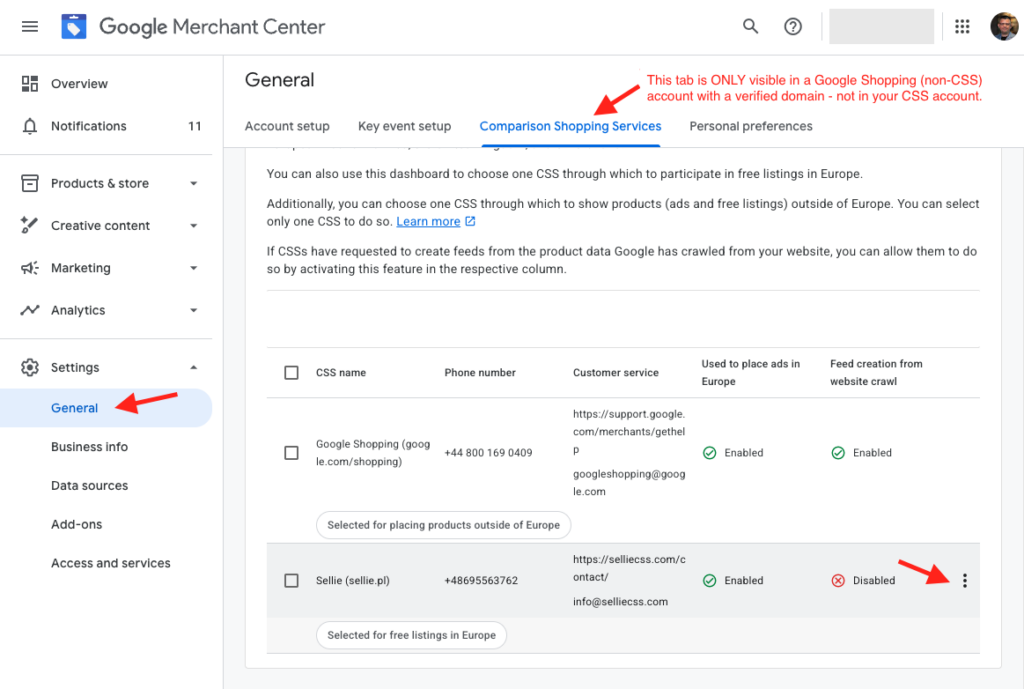Open Notifications in sidebar
Viewport: 1024px width, 689px height.
[89, 126]
